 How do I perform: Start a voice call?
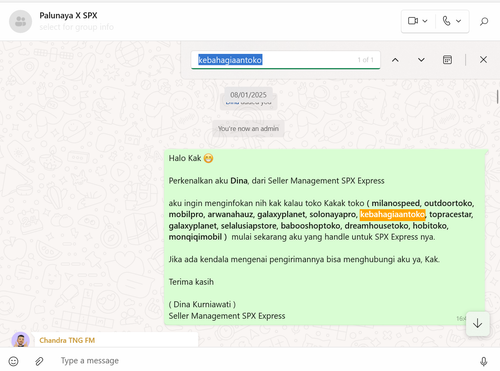[x=446, y=21]
